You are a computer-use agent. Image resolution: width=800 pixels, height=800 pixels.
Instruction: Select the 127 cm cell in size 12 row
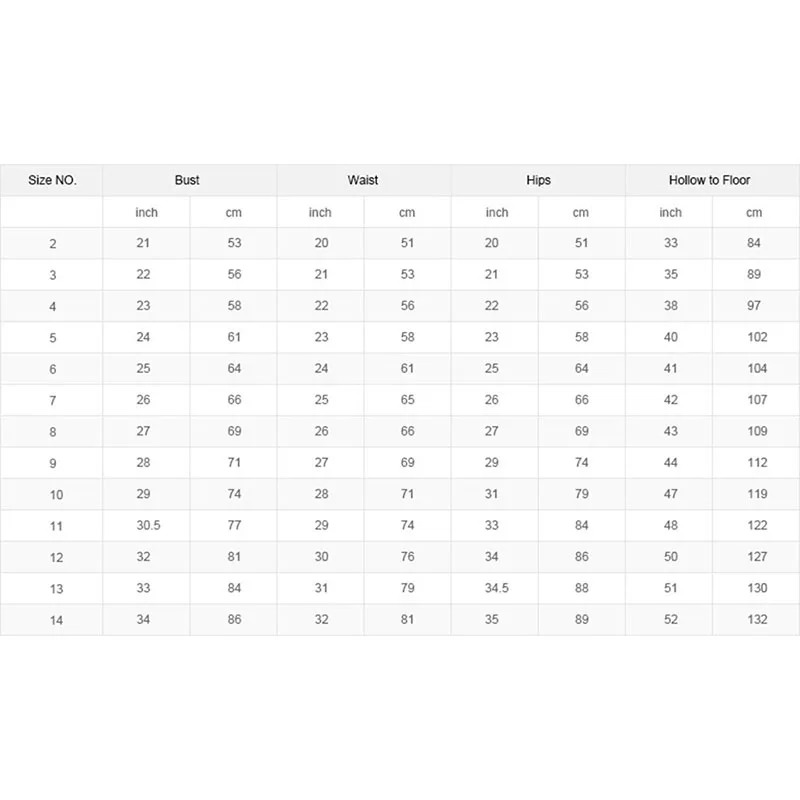(x=757, y=557)
